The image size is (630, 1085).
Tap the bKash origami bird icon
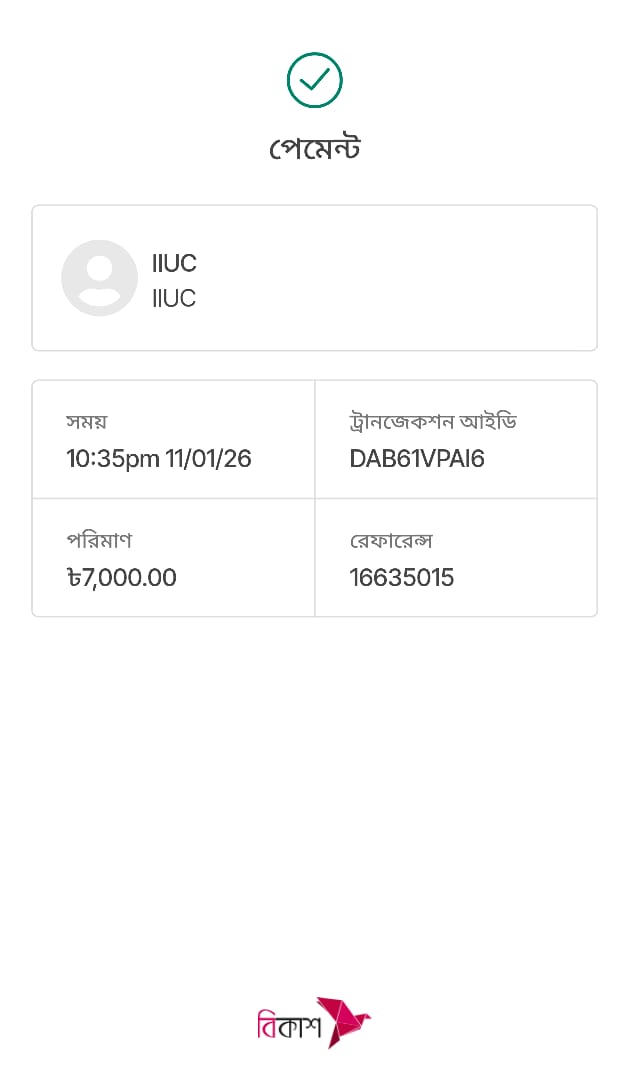[x=343, y=1020]
